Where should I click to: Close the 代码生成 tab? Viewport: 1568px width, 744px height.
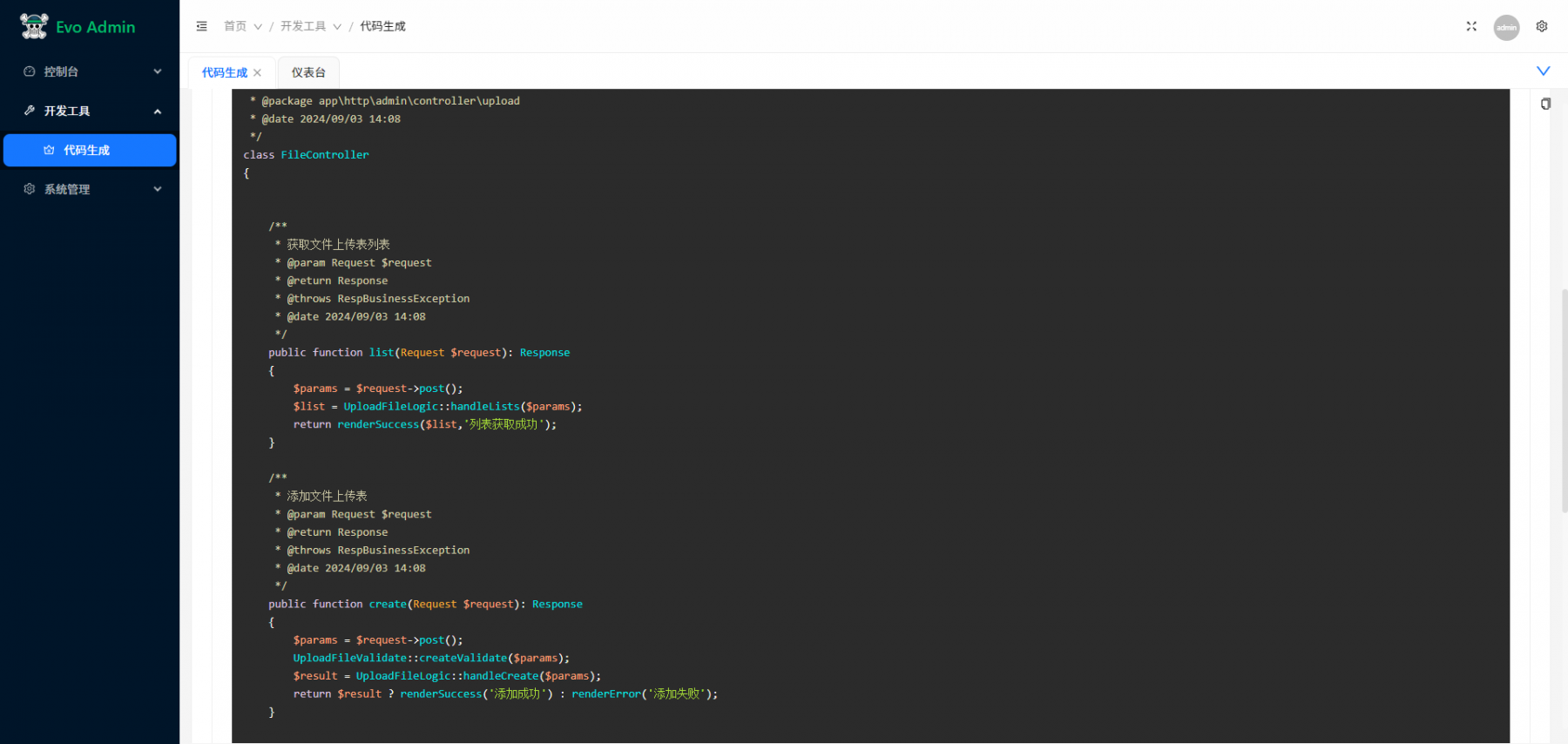(x=257, y=72)
